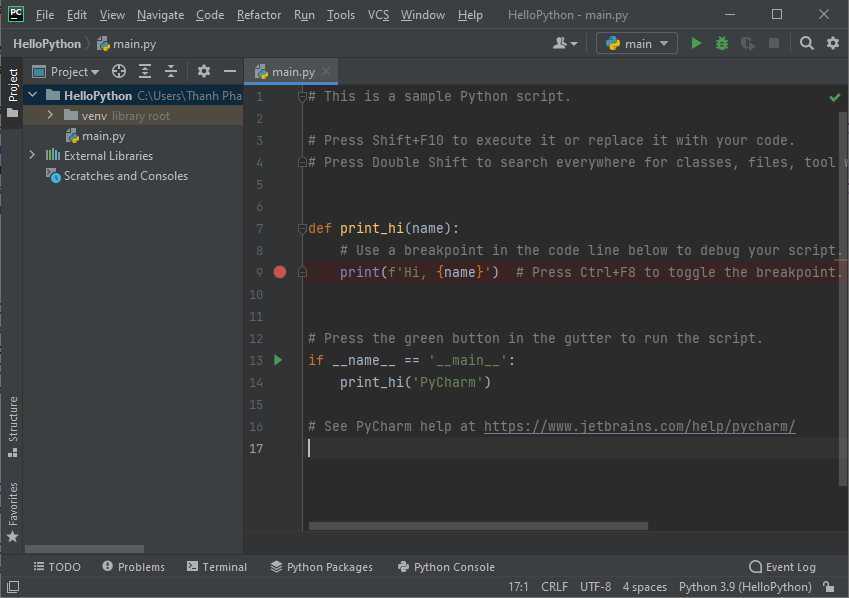Open the Python Packages tool window
Viewport: 849px width, 598px height.
pos(322,567)
